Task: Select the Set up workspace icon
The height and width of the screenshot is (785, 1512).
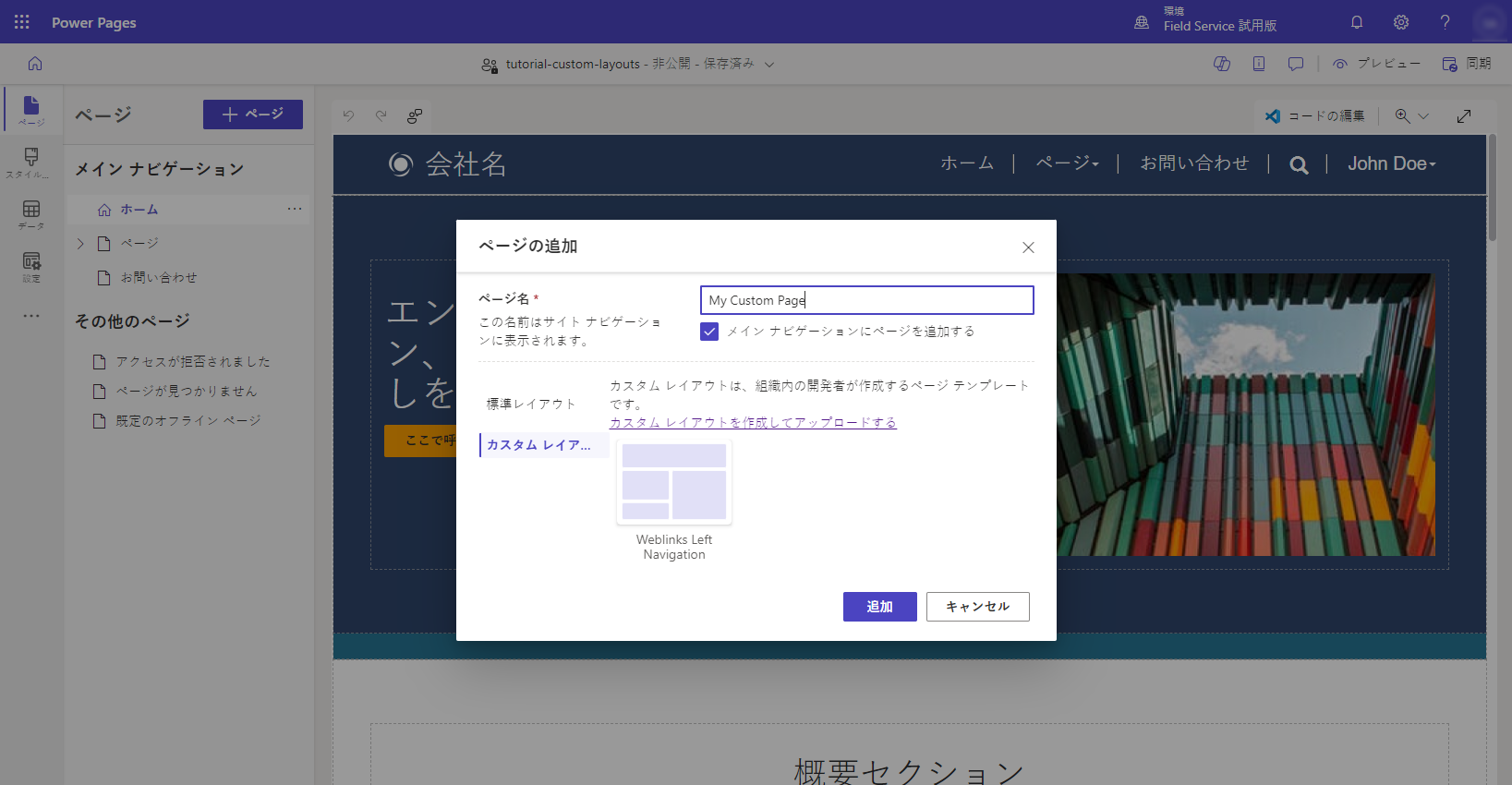Action: click(x=31, y=267)
